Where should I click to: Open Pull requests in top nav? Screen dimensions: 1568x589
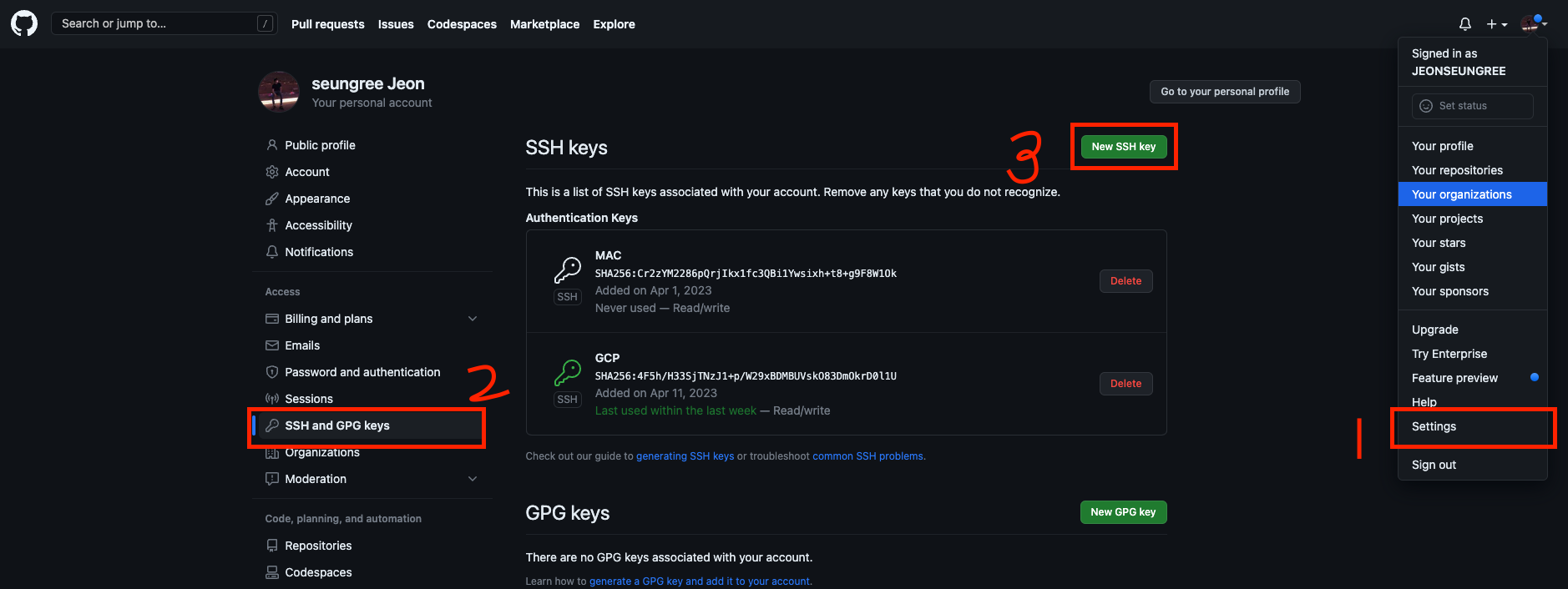pyautogui.click(x=328, y=24)
